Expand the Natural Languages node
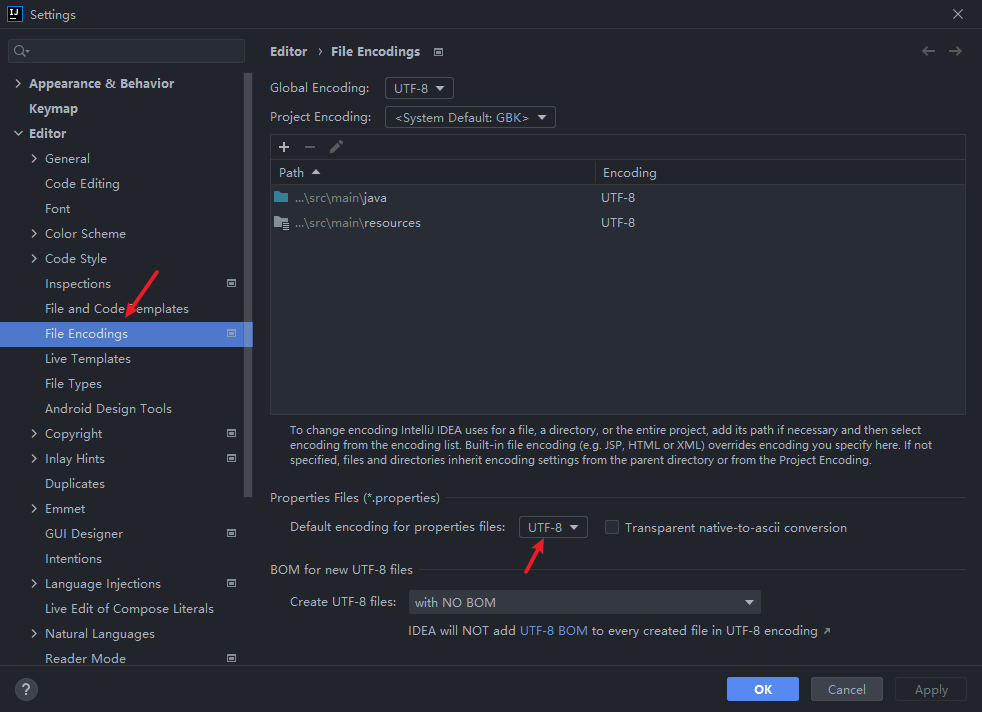Viewport: 982px width, 712px height. pos(34,634)
